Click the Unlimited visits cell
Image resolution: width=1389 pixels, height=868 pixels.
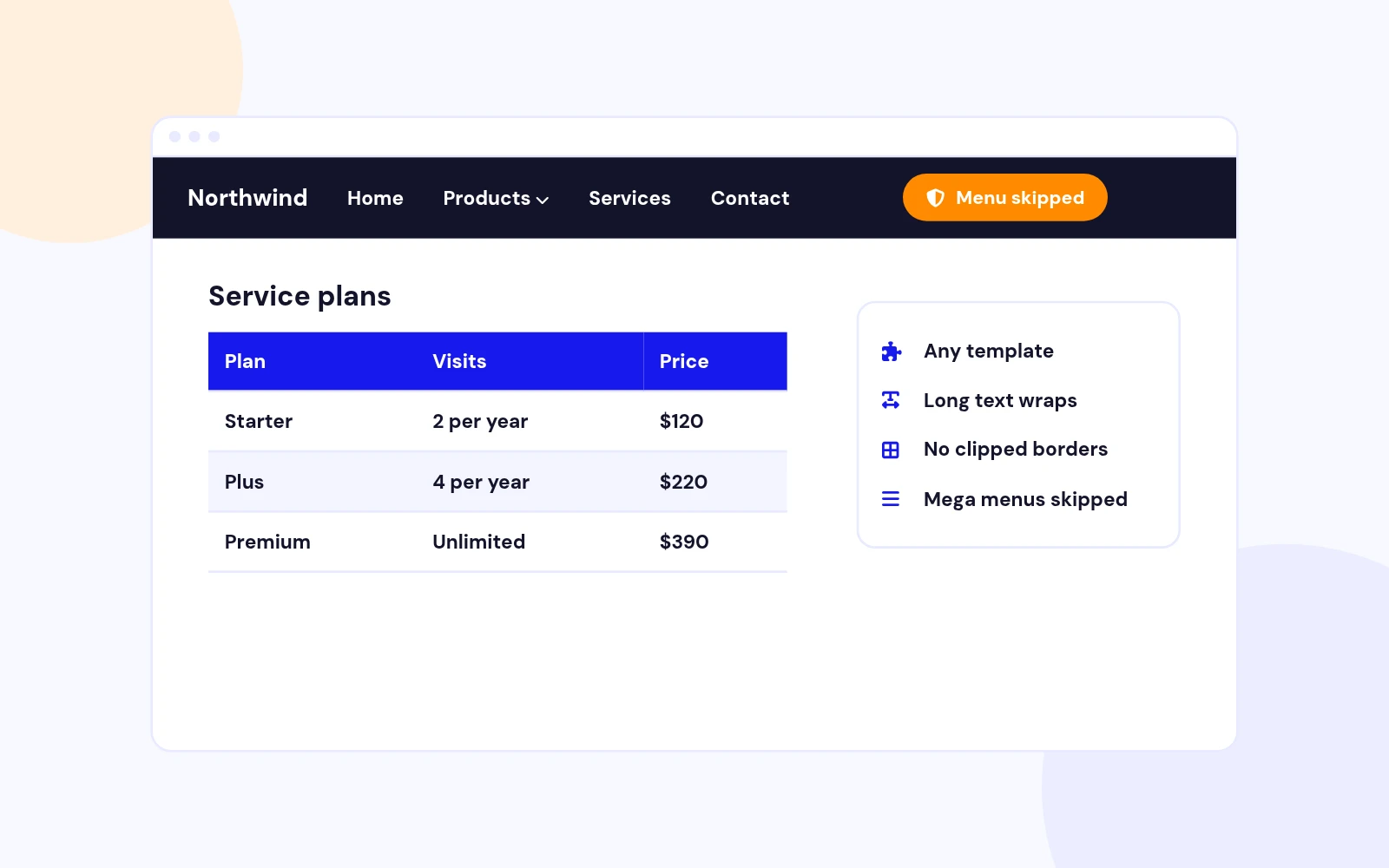(530, 542)
